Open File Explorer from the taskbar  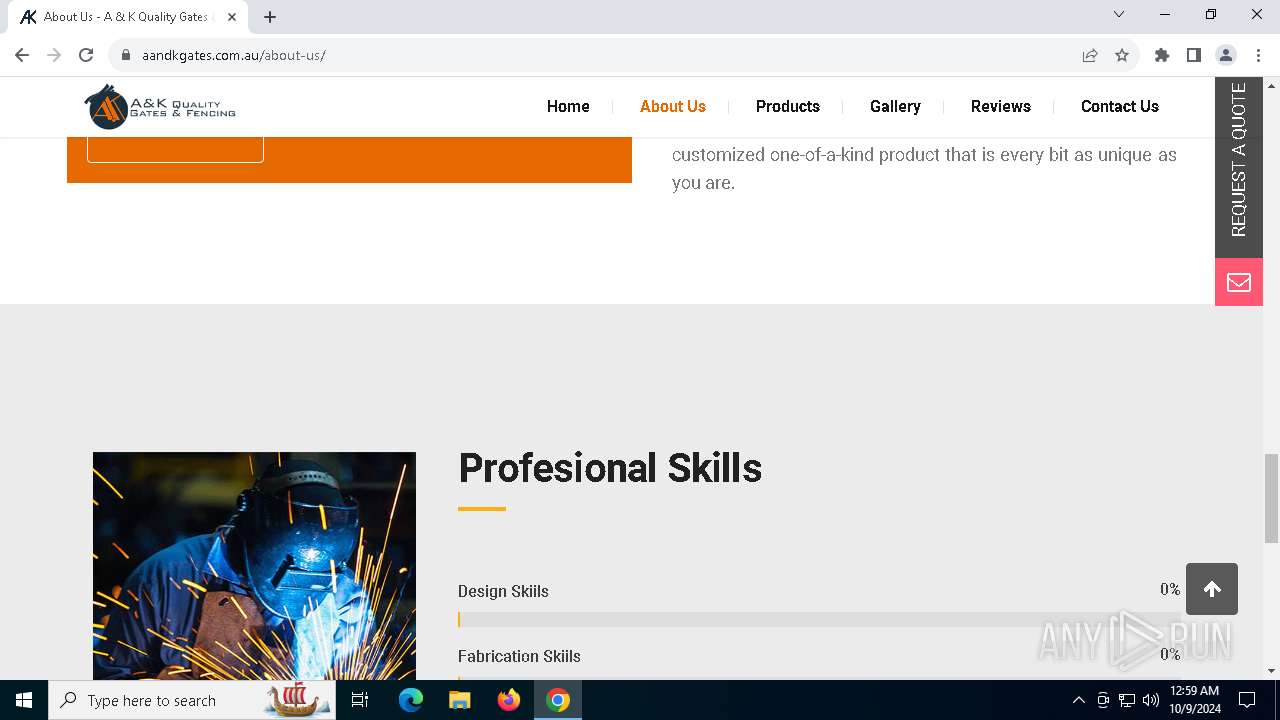460,700
